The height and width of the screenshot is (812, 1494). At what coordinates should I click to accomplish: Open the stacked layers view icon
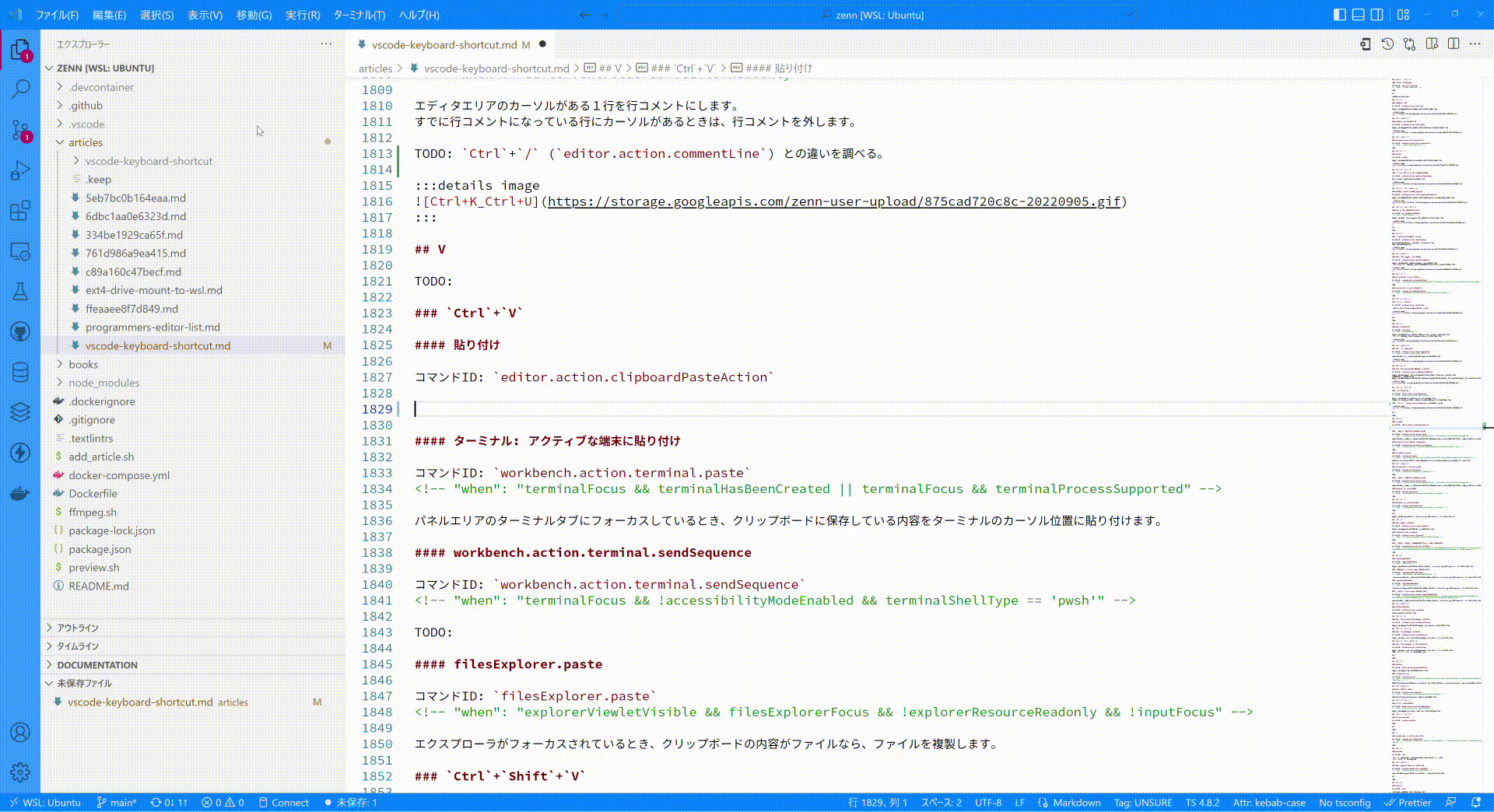point(20,412)
